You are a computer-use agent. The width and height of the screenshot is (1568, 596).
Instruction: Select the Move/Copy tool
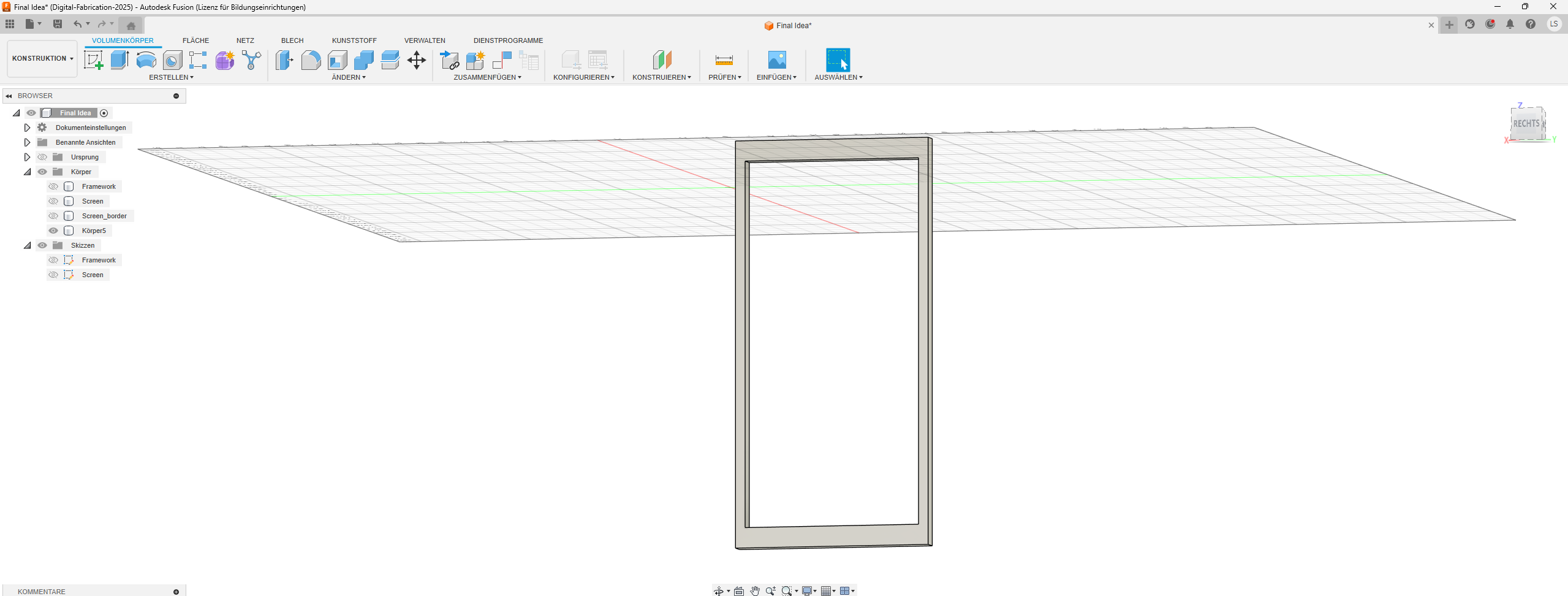coord(417,60)
